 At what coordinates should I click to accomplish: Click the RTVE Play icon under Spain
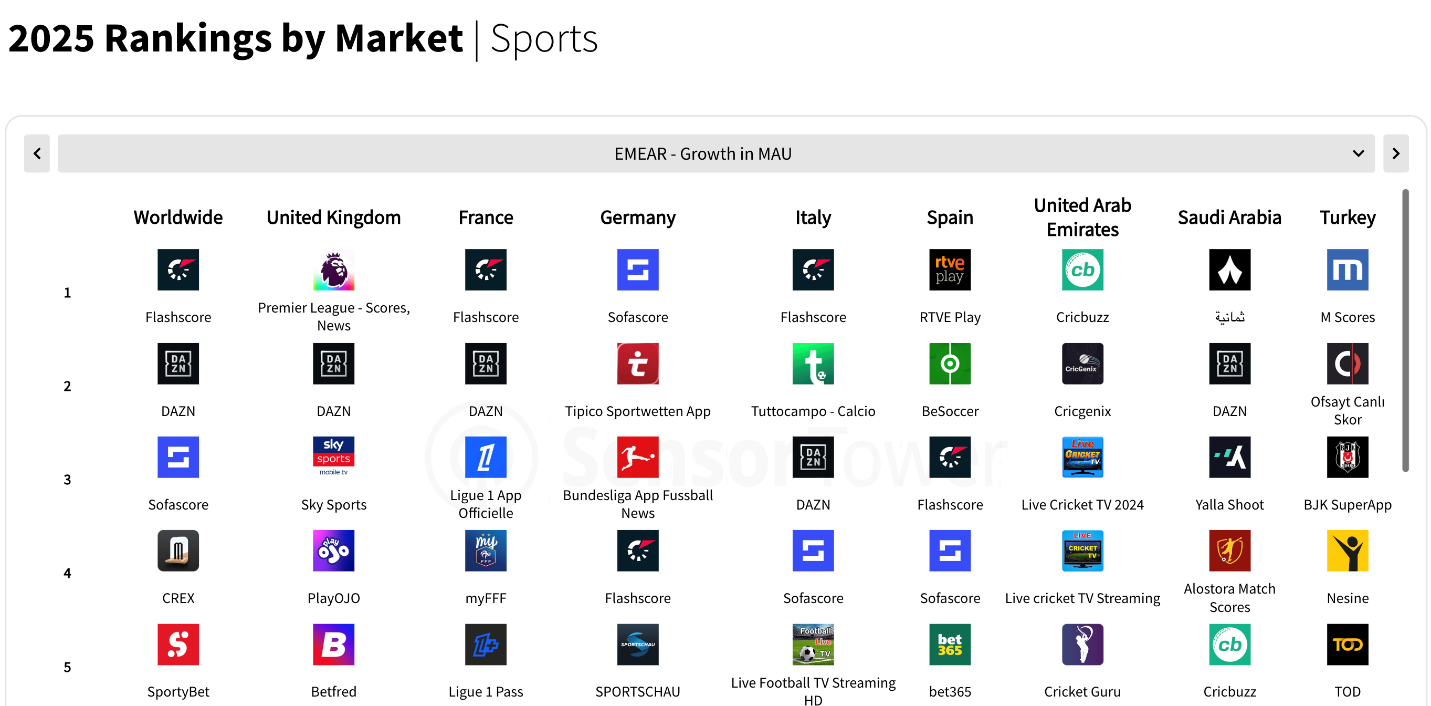[950, 271]
